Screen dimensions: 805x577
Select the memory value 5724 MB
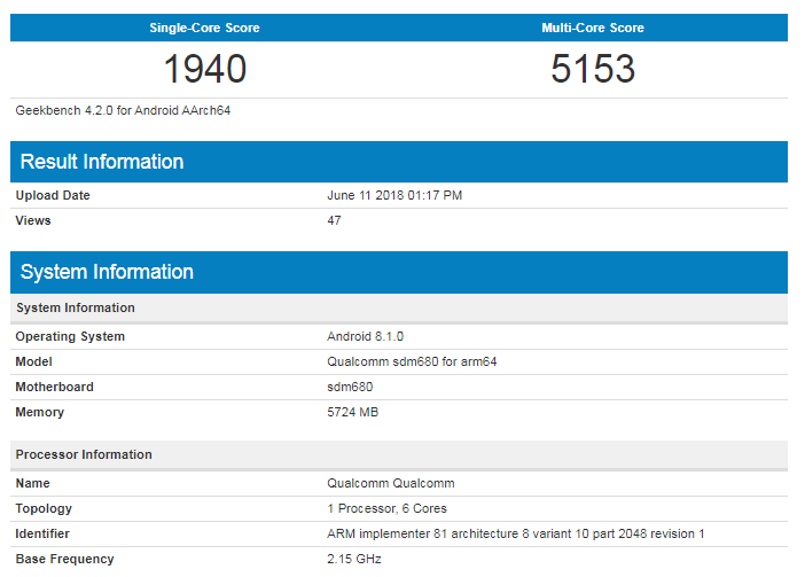(352, 412)
